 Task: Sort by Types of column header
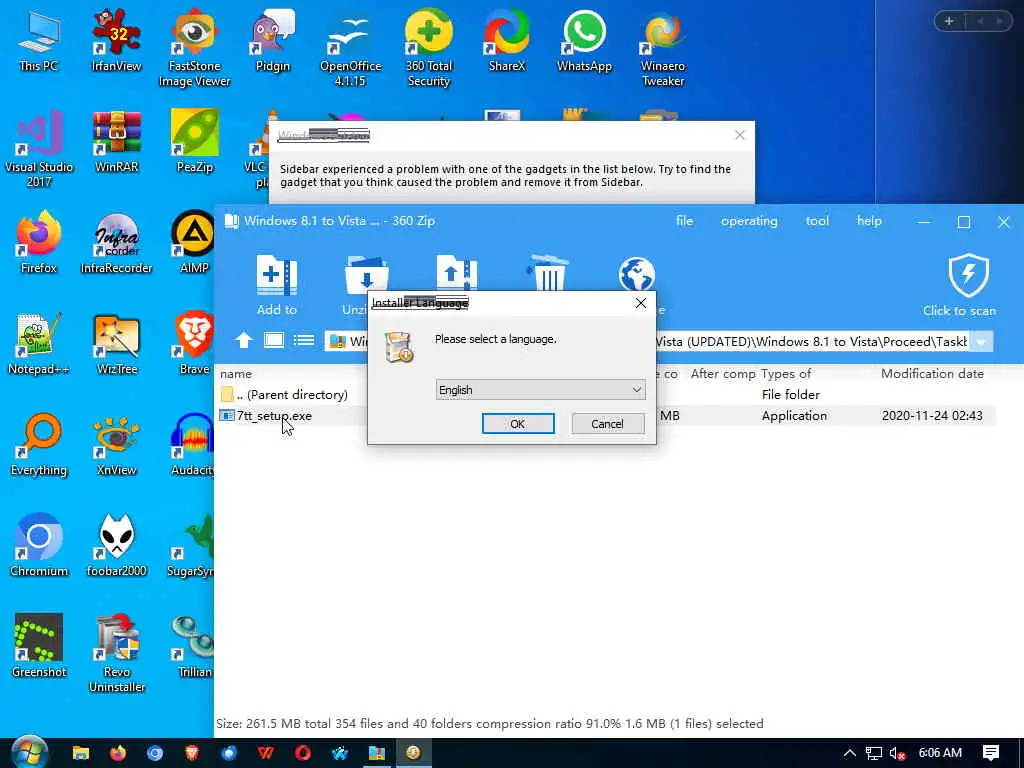point(786,374)
